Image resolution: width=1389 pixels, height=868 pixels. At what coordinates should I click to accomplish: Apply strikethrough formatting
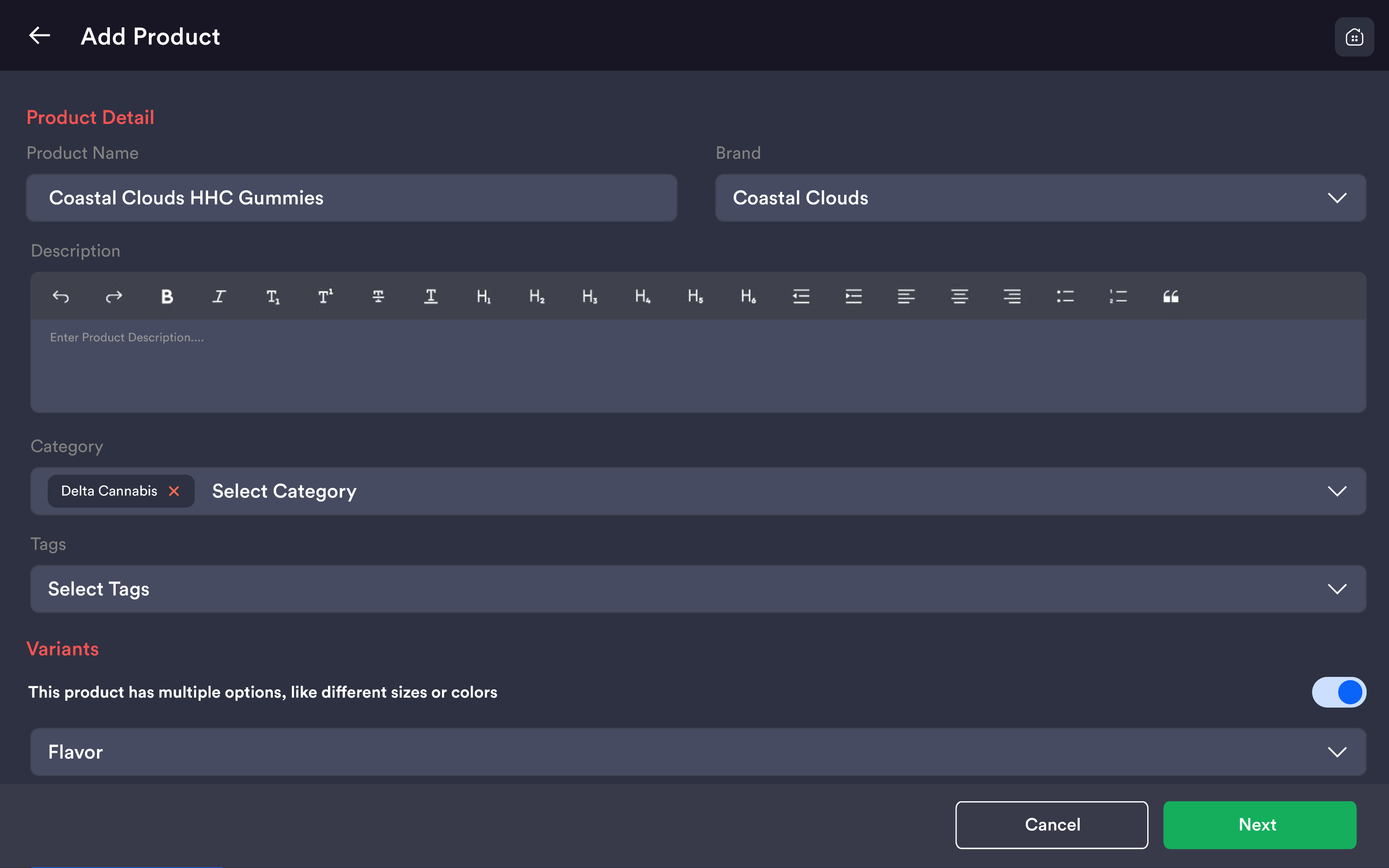378,296
